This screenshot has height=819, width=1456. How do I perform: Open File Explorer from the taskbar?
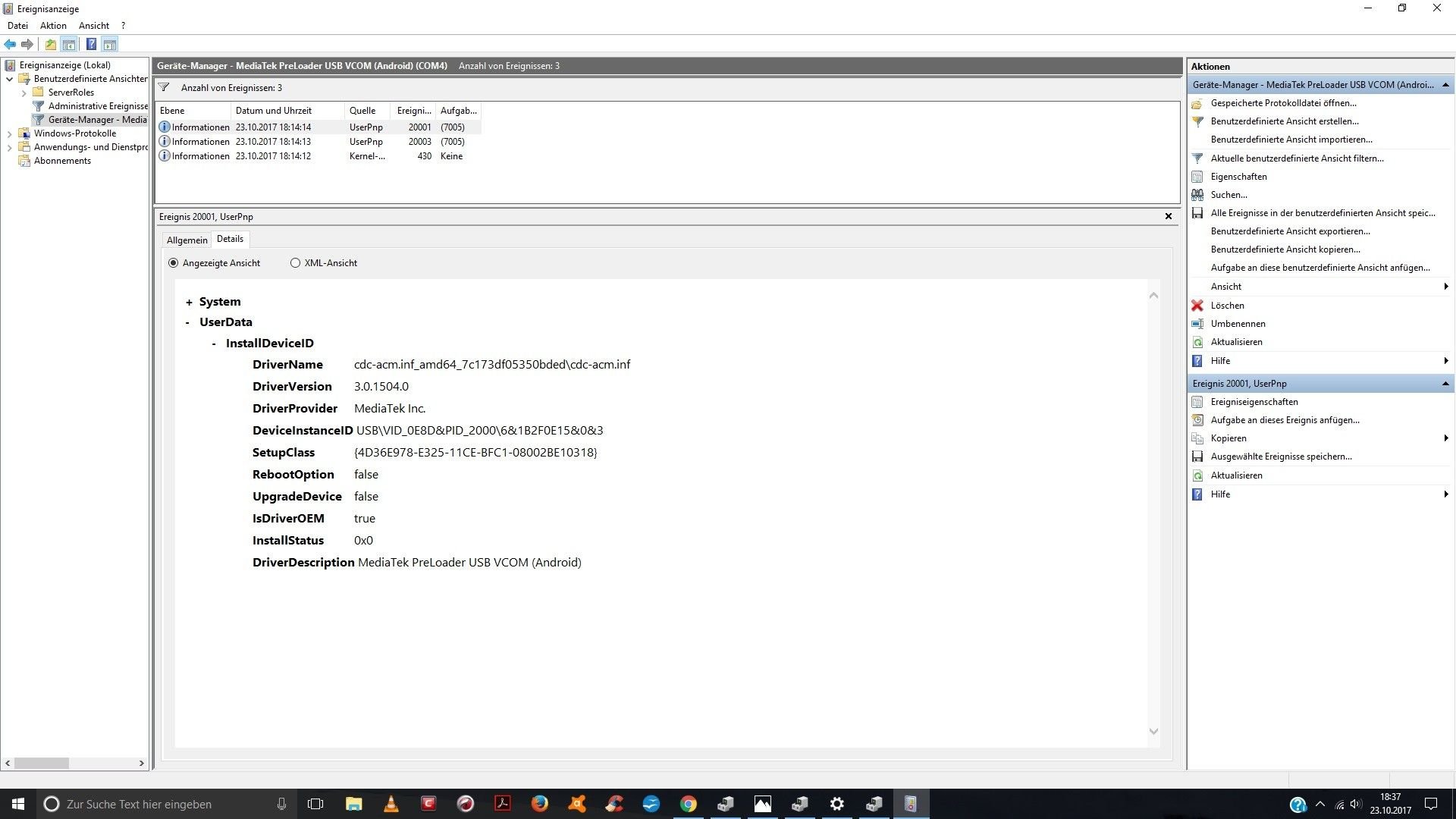pos(353,804)
